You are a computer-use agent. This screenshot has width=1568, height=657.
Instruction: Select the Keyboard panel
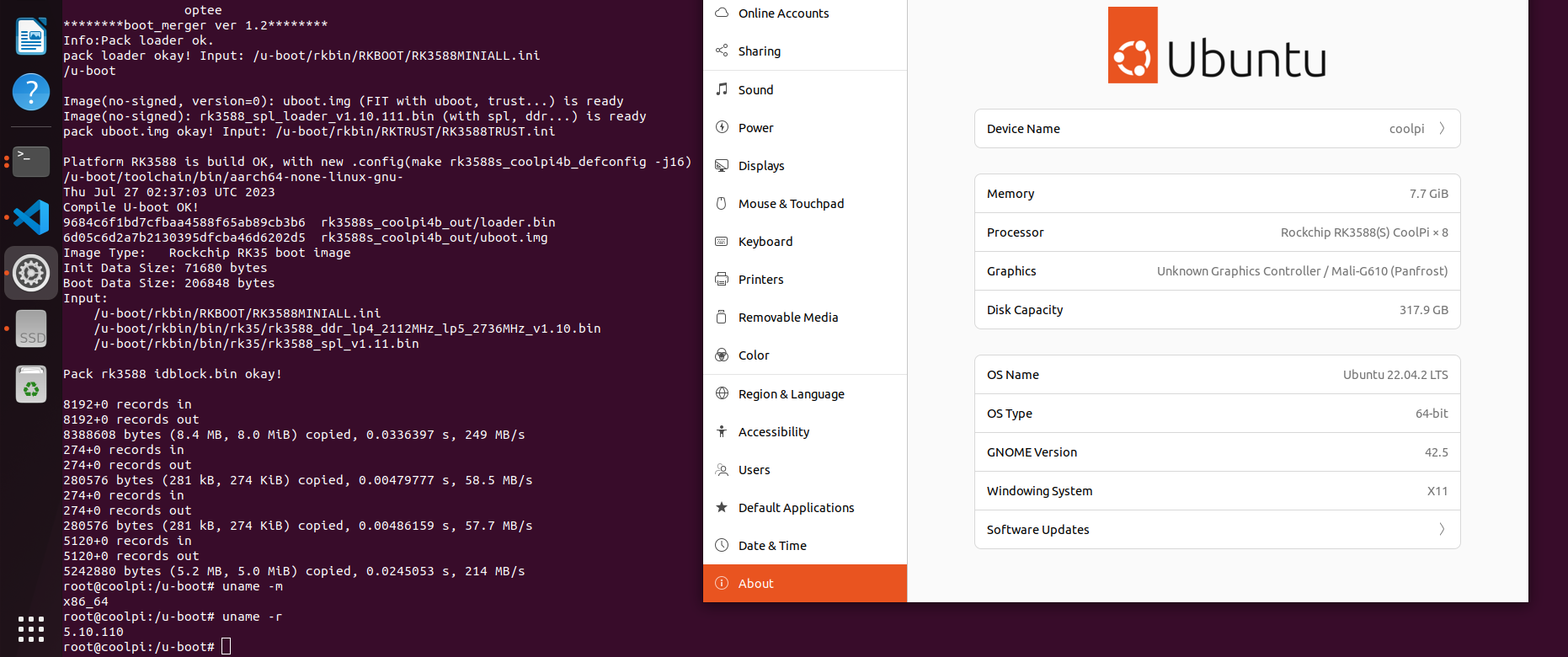click(x=805, y=241)
